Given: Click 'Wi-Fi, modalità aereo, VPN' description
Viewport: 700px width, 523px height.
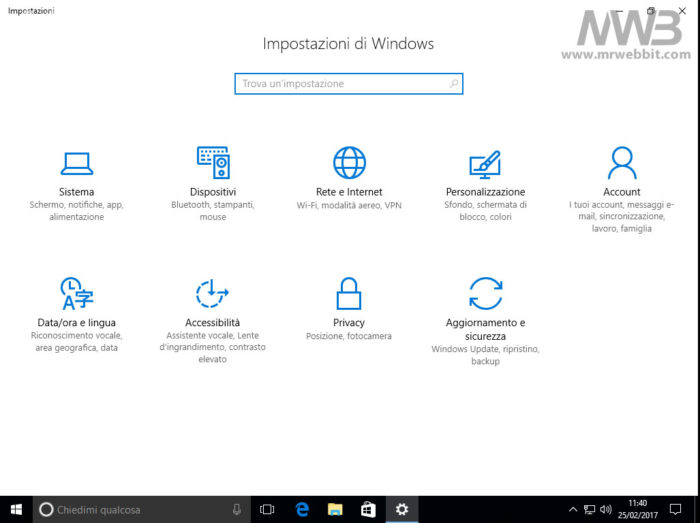Looking at the screenshot, I should pos(349,205).
